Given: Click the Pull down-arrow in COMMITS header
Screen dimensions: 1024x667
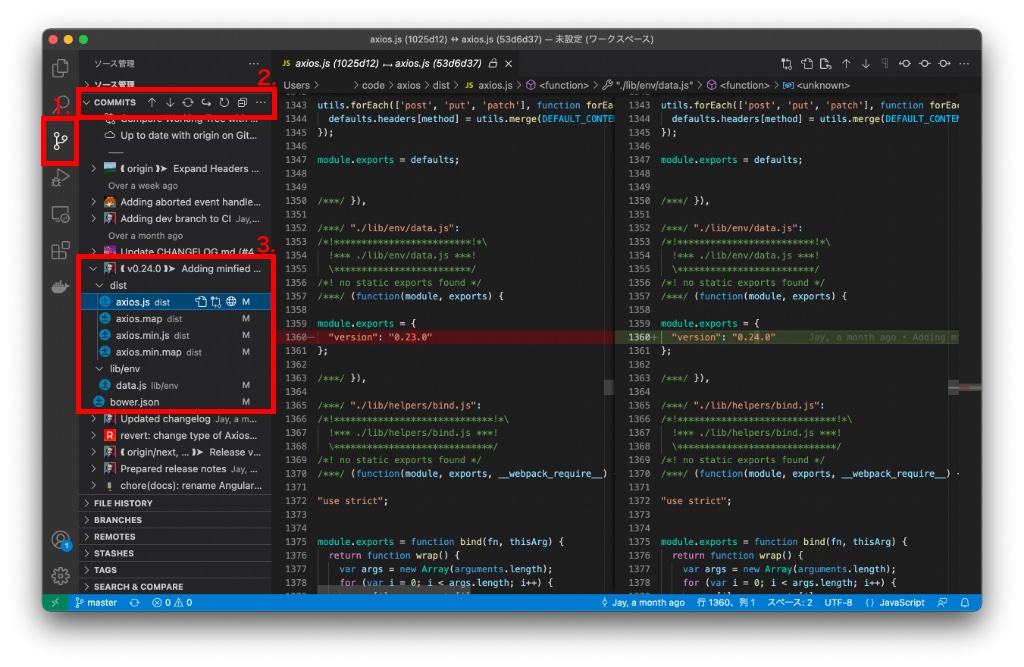Looking at the screenshot, I should click(169, 102).
